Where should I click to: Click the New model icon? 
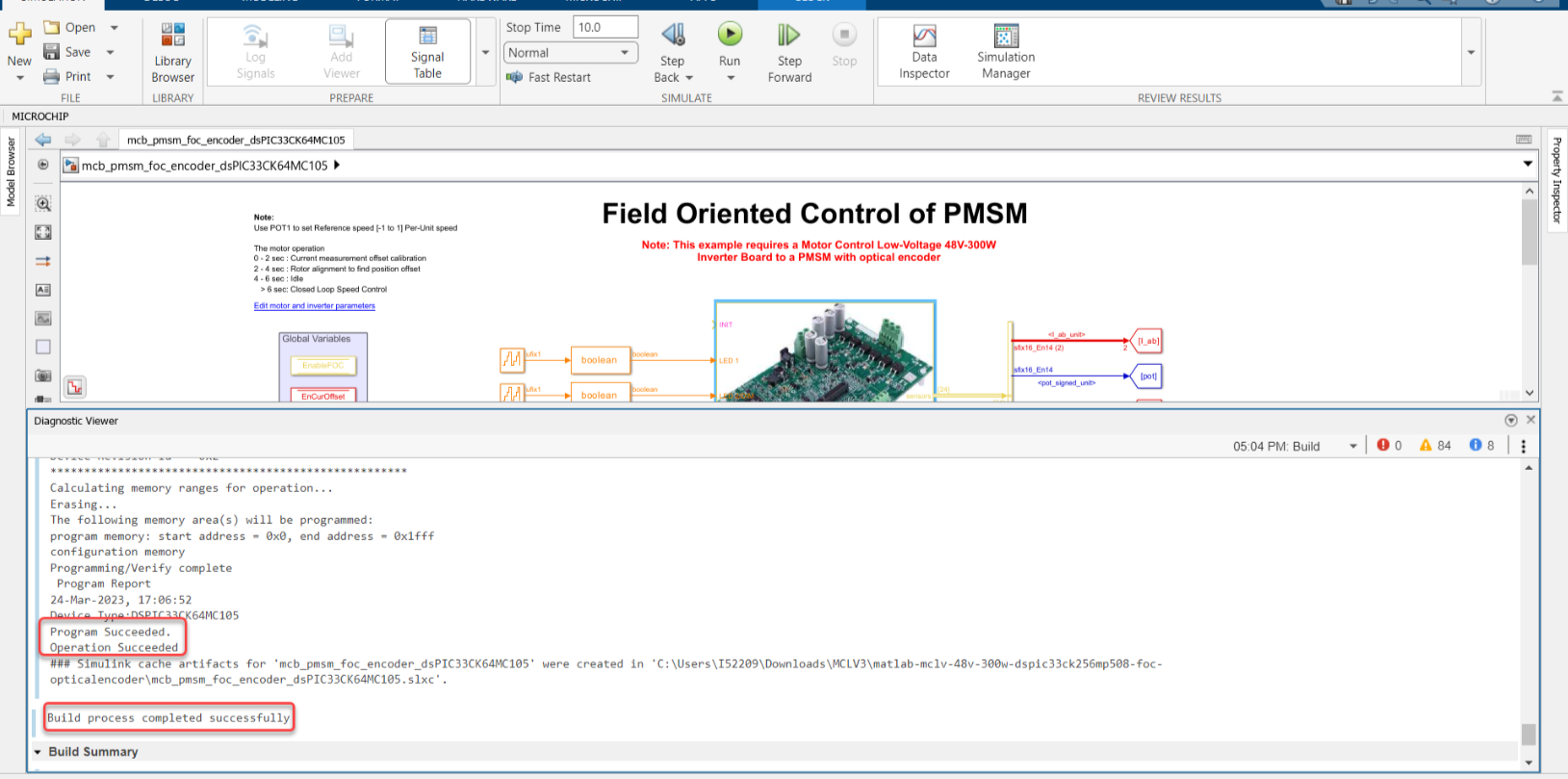[19, 35]
